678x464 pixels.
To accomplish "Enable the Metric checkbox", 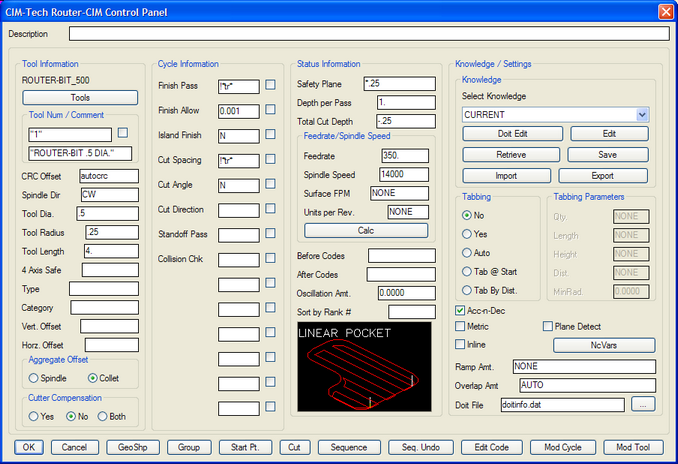I will (x=460, y=326).
